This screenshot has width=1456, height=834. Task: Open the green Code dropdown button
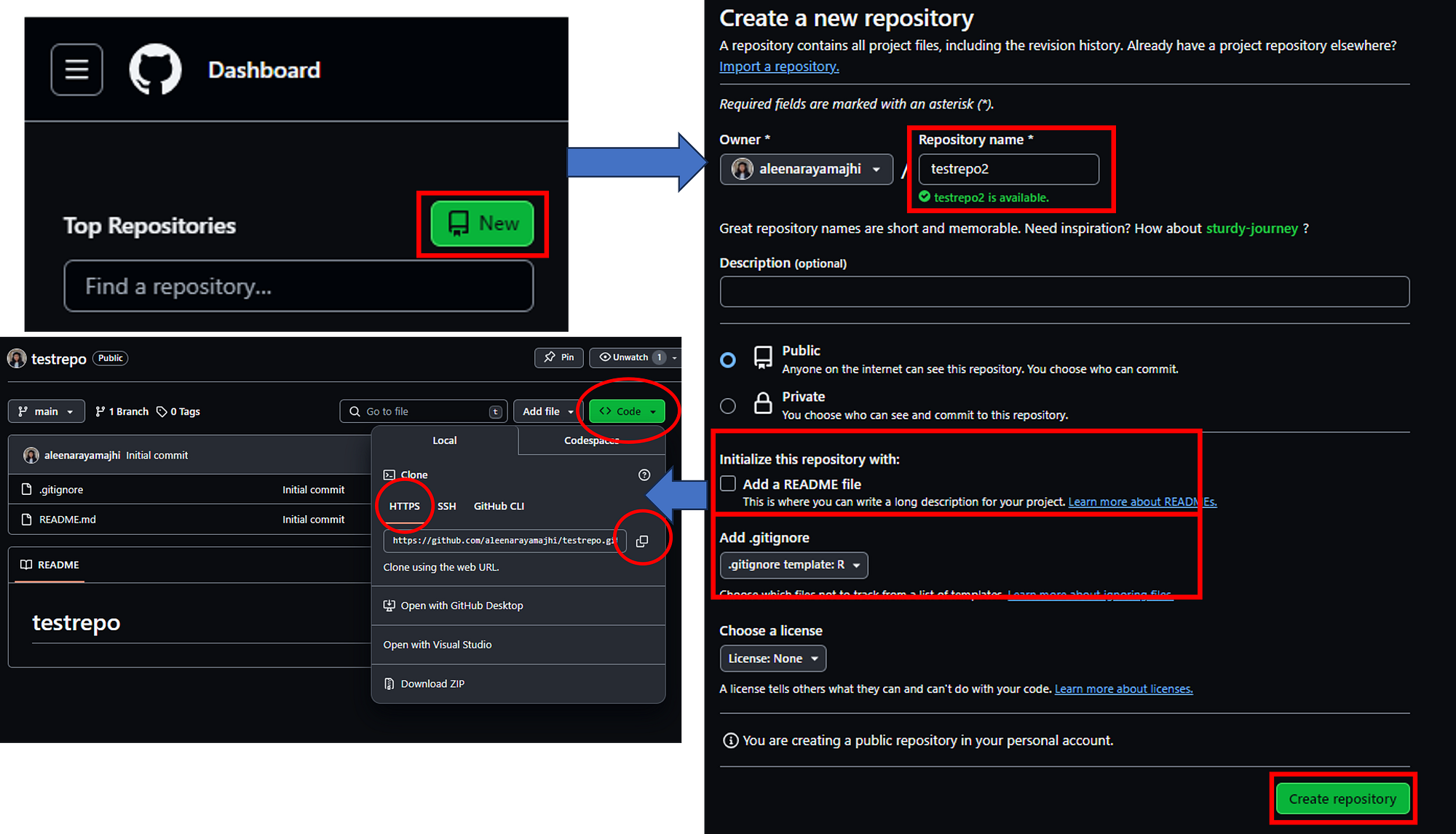pyautogui.click(x=627, y=411)
